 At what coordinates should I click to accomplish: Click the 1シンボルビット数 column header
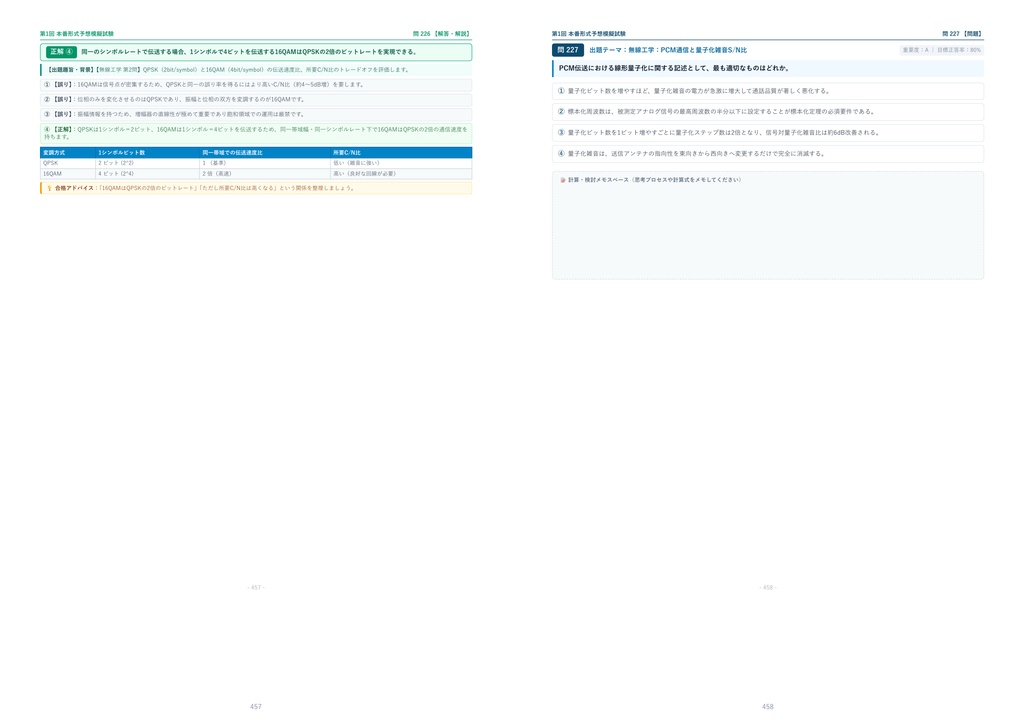click(148, 153)
